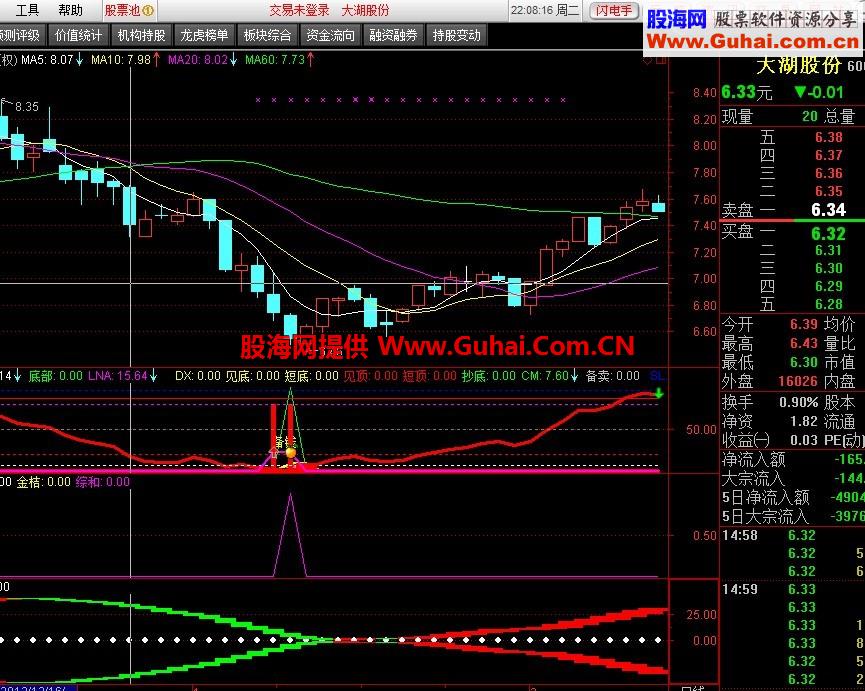
Task: Click sell-one price 6.34
Action: pyautogui.click(x=828, y=210)
